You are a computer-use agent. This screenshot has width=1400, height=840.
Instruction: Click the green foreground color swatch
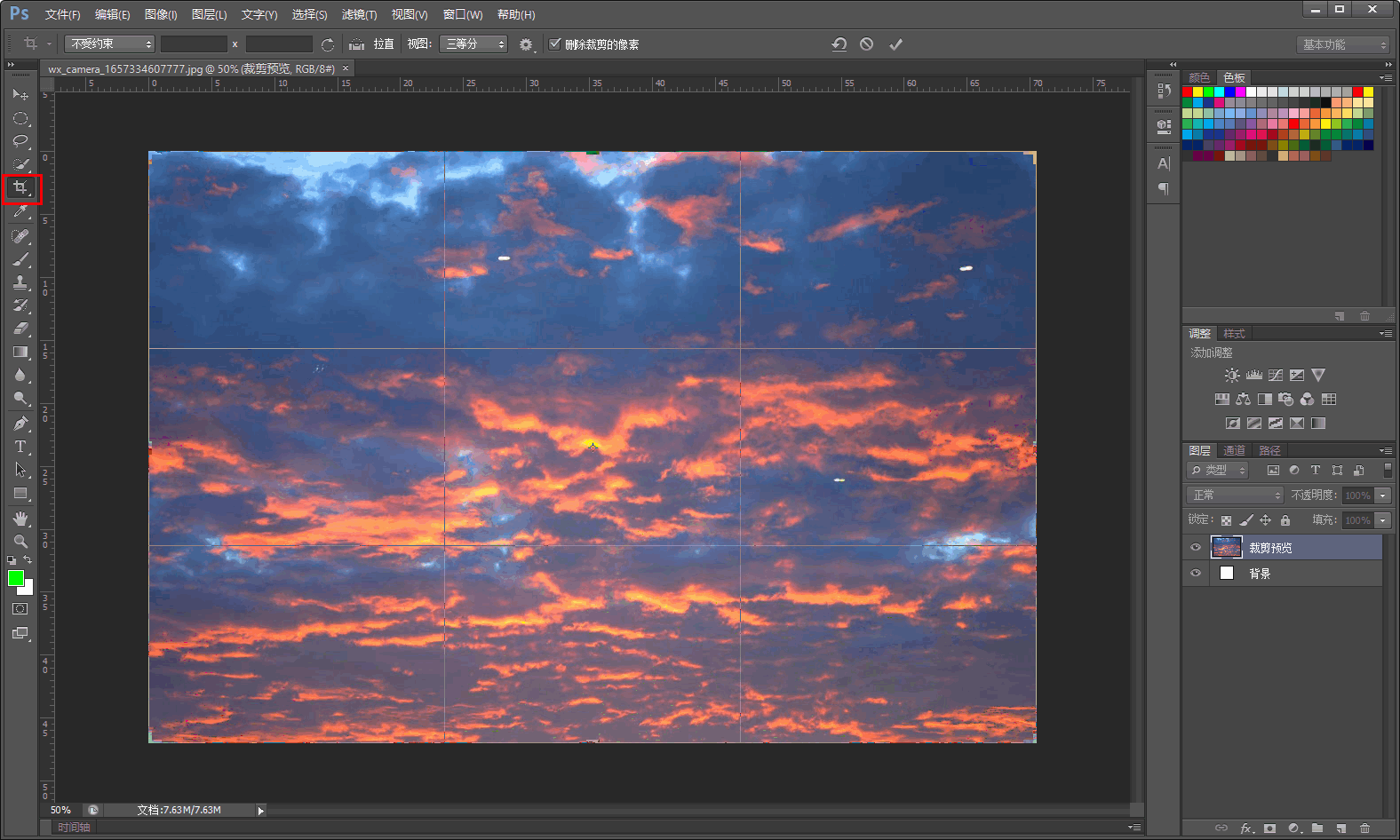15,579
